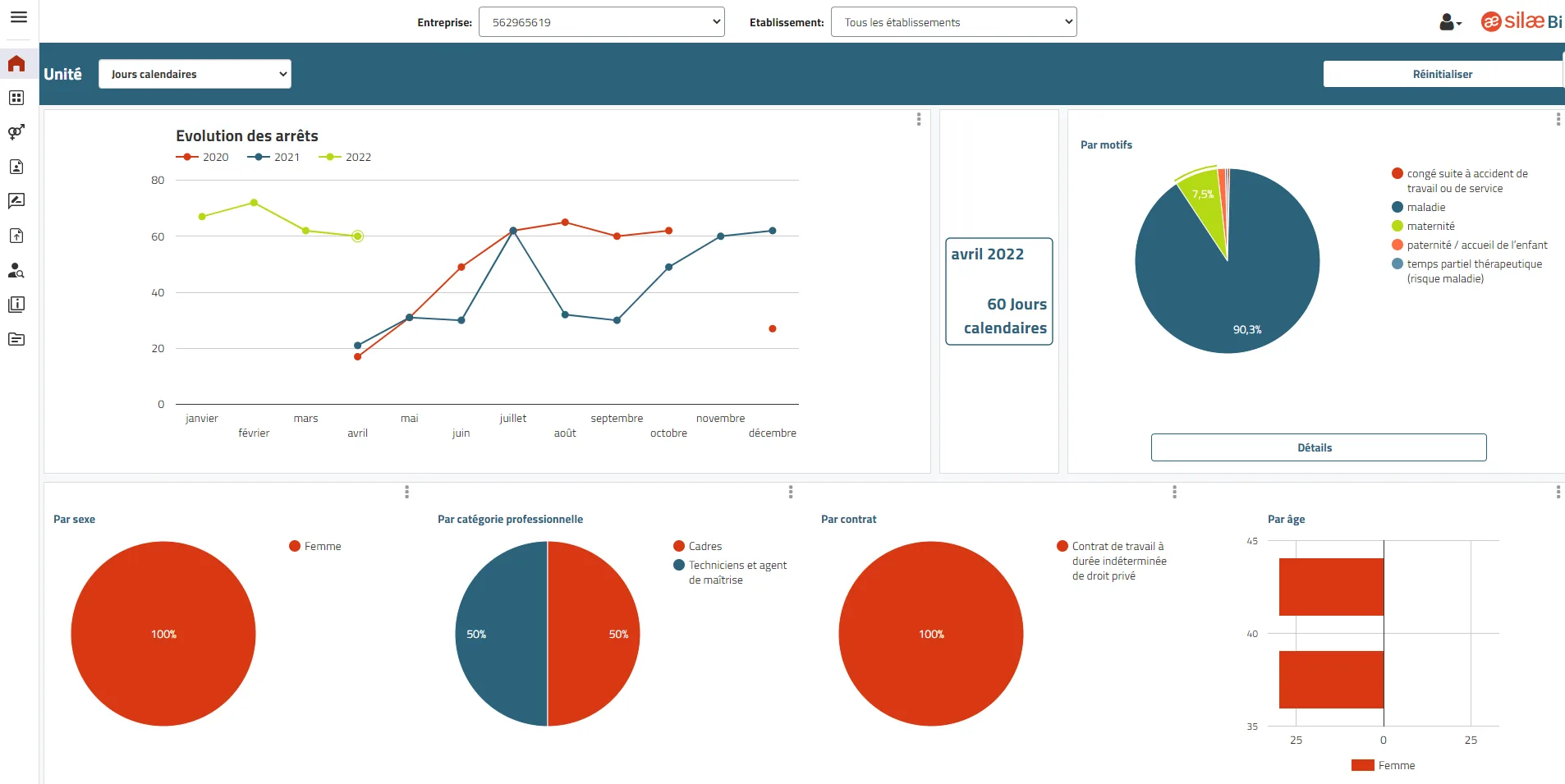Open the gender equality sidebar icon

click(x=16, y=132)
